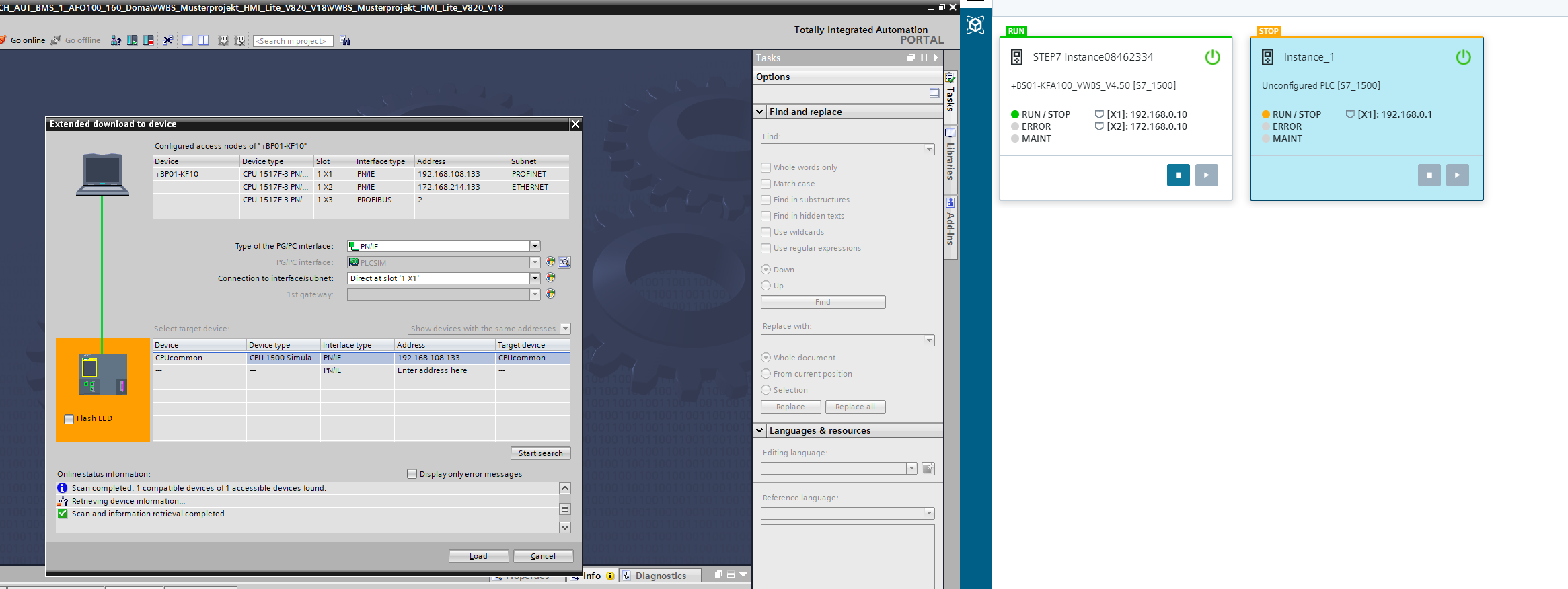
Task: Click the Stop CPU toolbar icon
Action: [149, 40]
